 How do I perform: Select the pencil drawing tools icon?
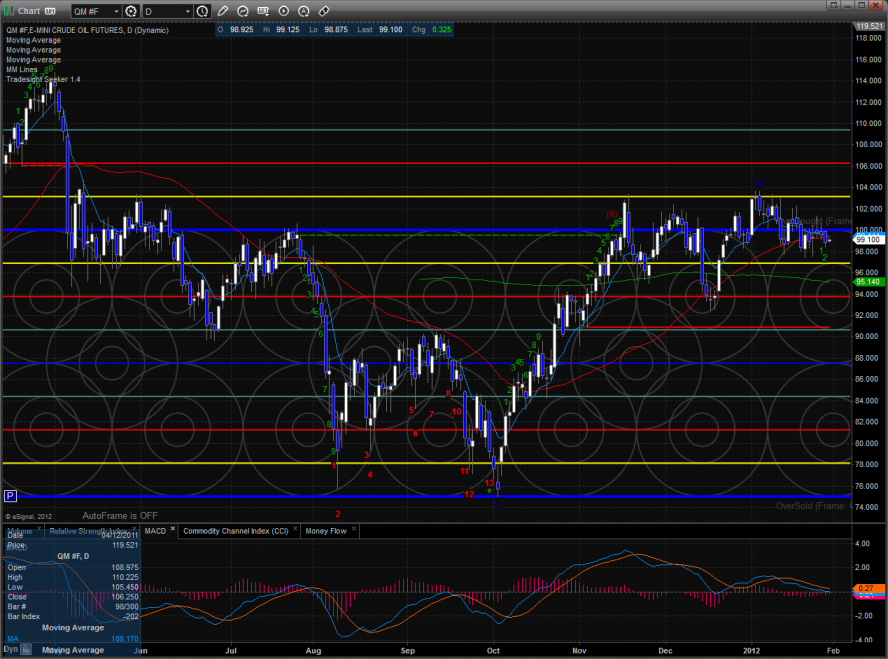[223, 11]
